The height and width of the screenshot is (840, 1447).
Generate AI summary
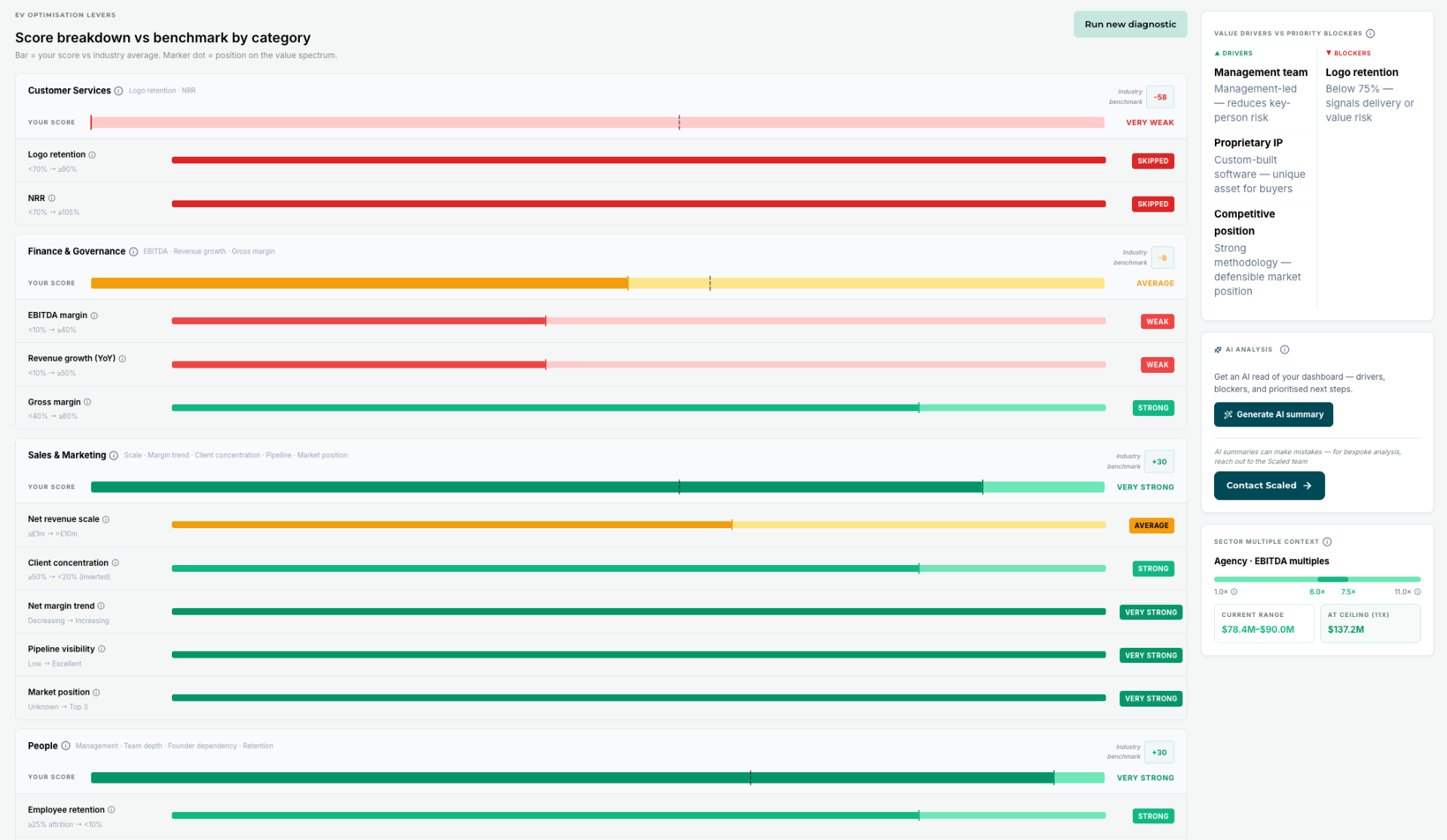(1273, 414)
